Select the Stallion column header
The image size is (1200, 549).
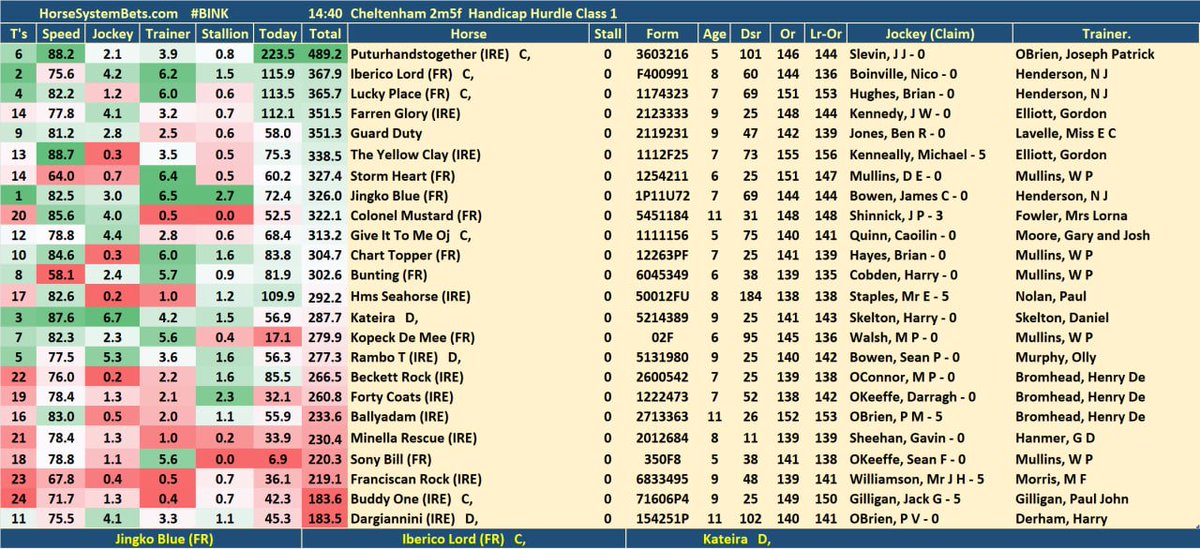(x=226, y=33)
